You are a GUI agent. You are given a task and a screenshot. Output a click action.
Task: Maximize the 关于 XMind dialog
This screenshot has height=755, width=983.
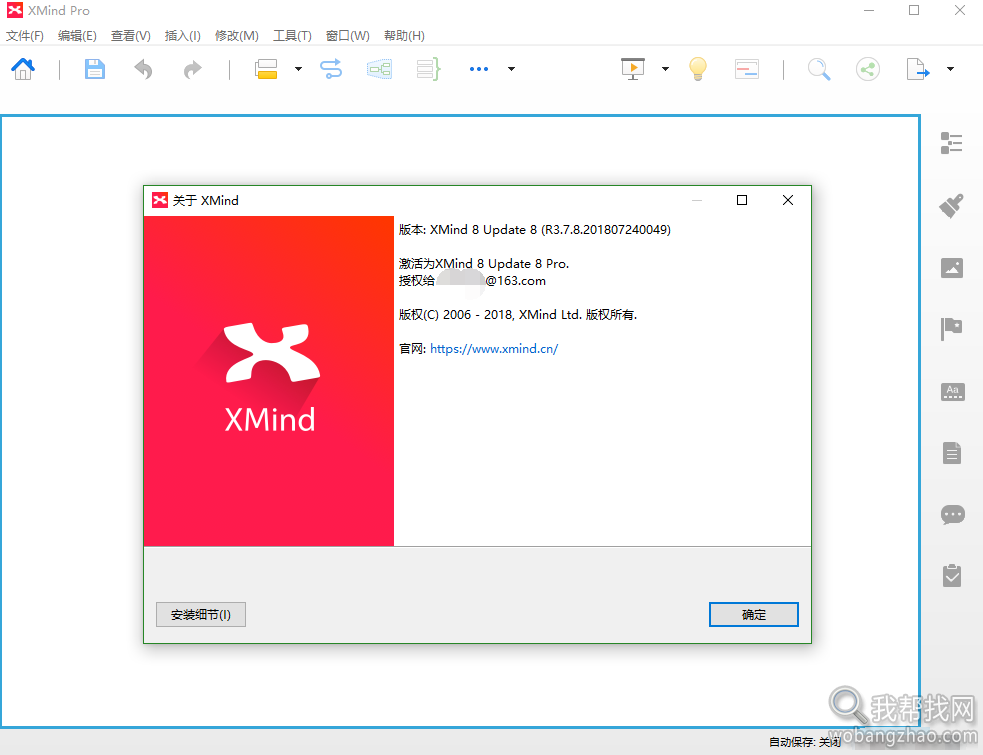742,200
